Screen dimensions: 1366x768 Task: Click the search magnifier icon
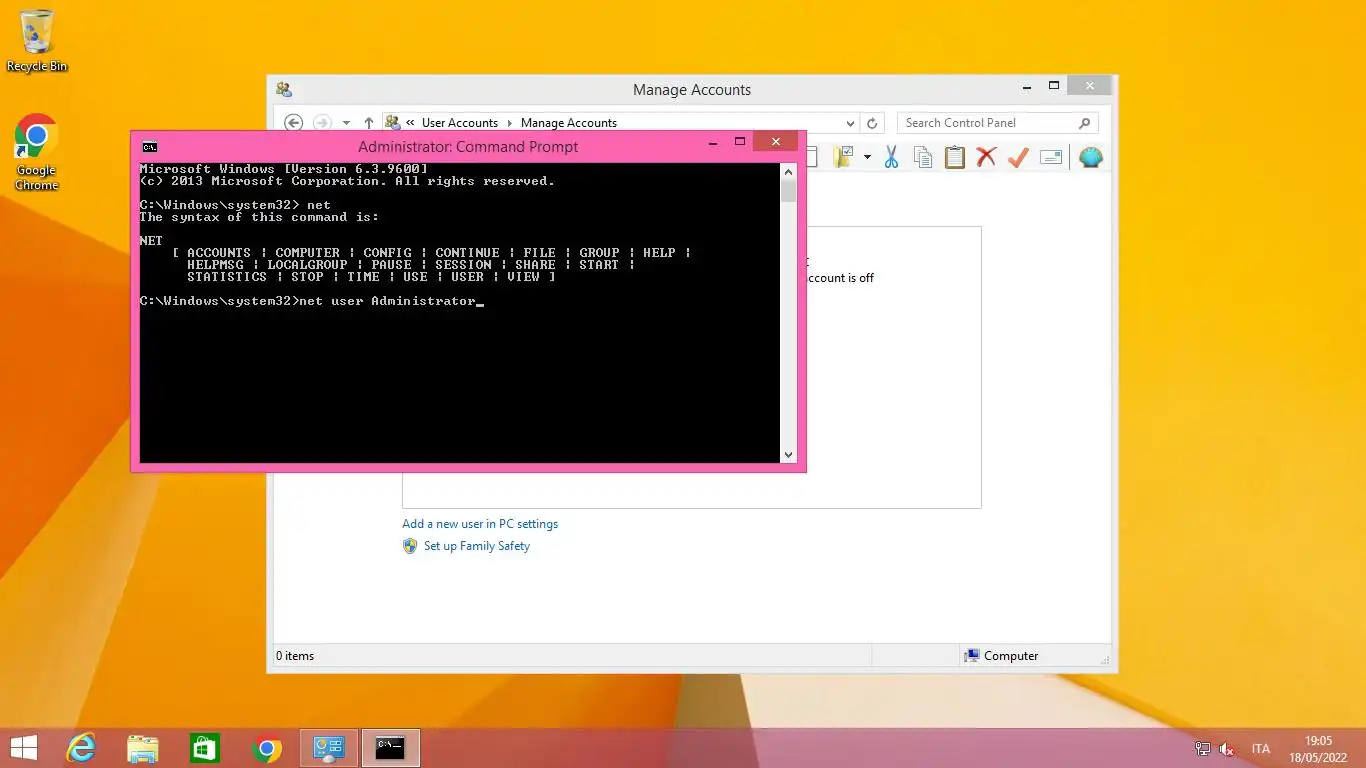click(1085, 123)
